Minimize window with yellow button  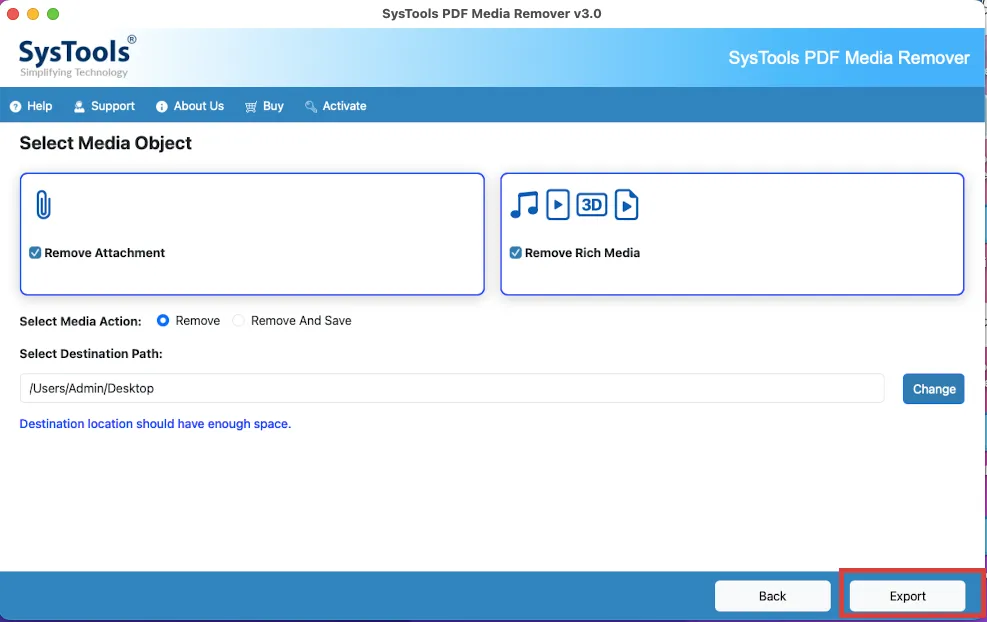33,14
